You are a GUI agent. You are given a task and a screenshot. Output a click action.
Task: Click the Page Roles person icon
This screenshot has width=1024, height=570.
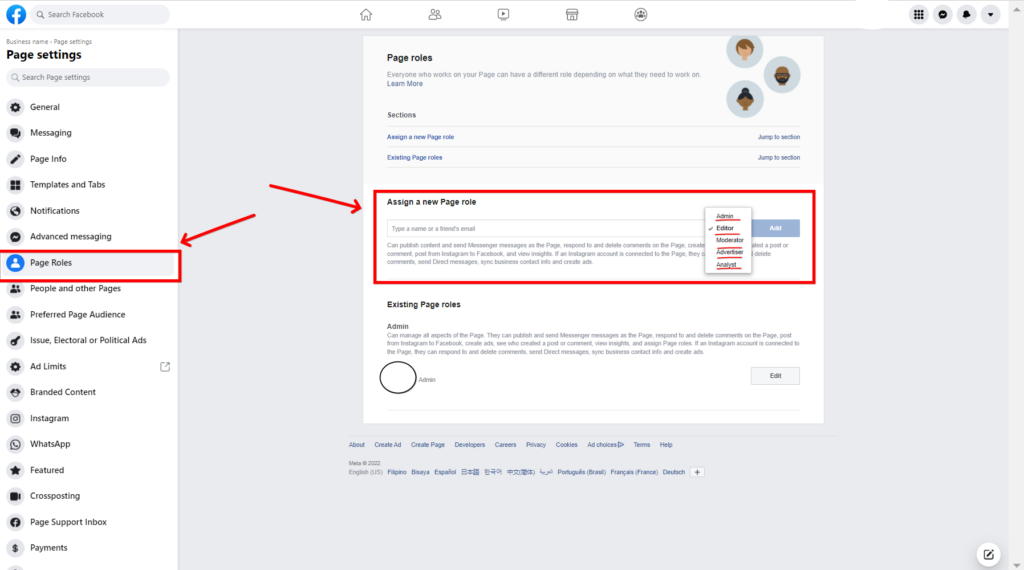pyautogui.click(x=16, y=262)
